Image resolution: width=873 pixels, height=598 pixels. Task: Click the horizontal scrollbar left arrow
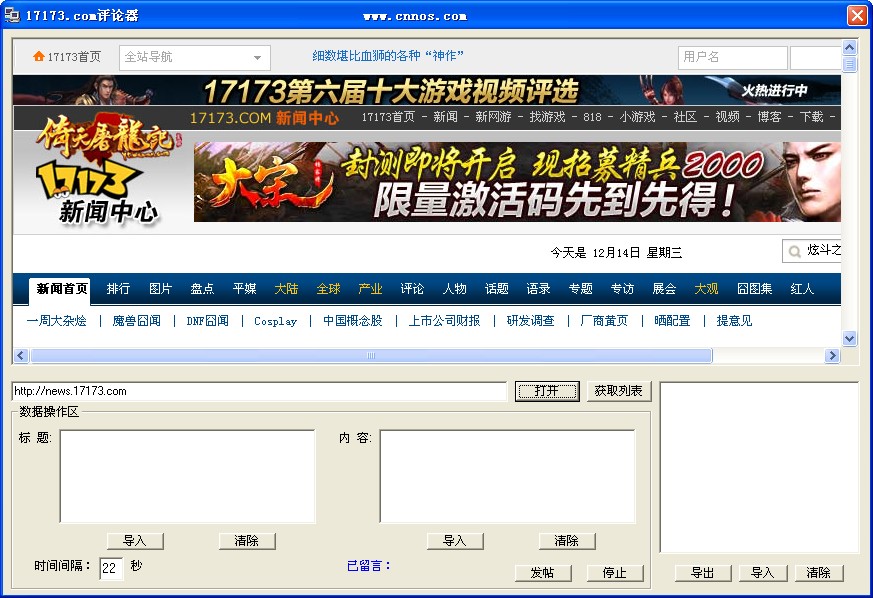21,355
